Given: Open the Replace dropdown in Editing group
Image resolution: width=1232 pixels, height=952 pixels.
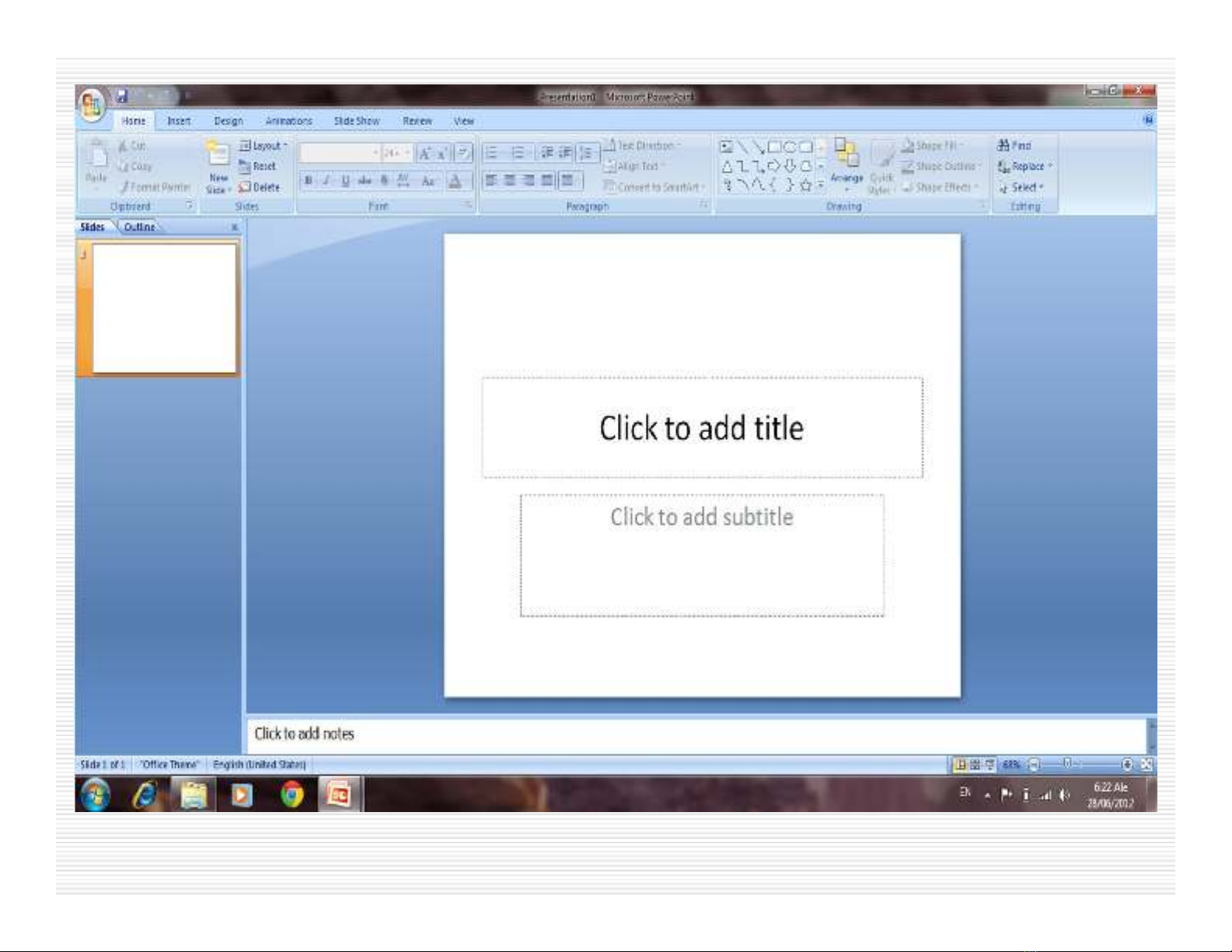Looking at the screenshot, I should click(1025, 166).
